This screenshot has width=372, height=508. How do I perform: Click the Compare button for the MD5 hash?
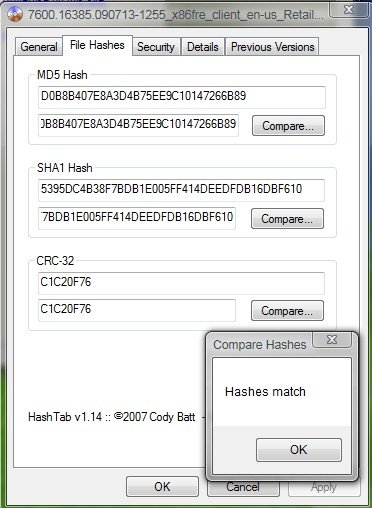[x=288, y=126]
